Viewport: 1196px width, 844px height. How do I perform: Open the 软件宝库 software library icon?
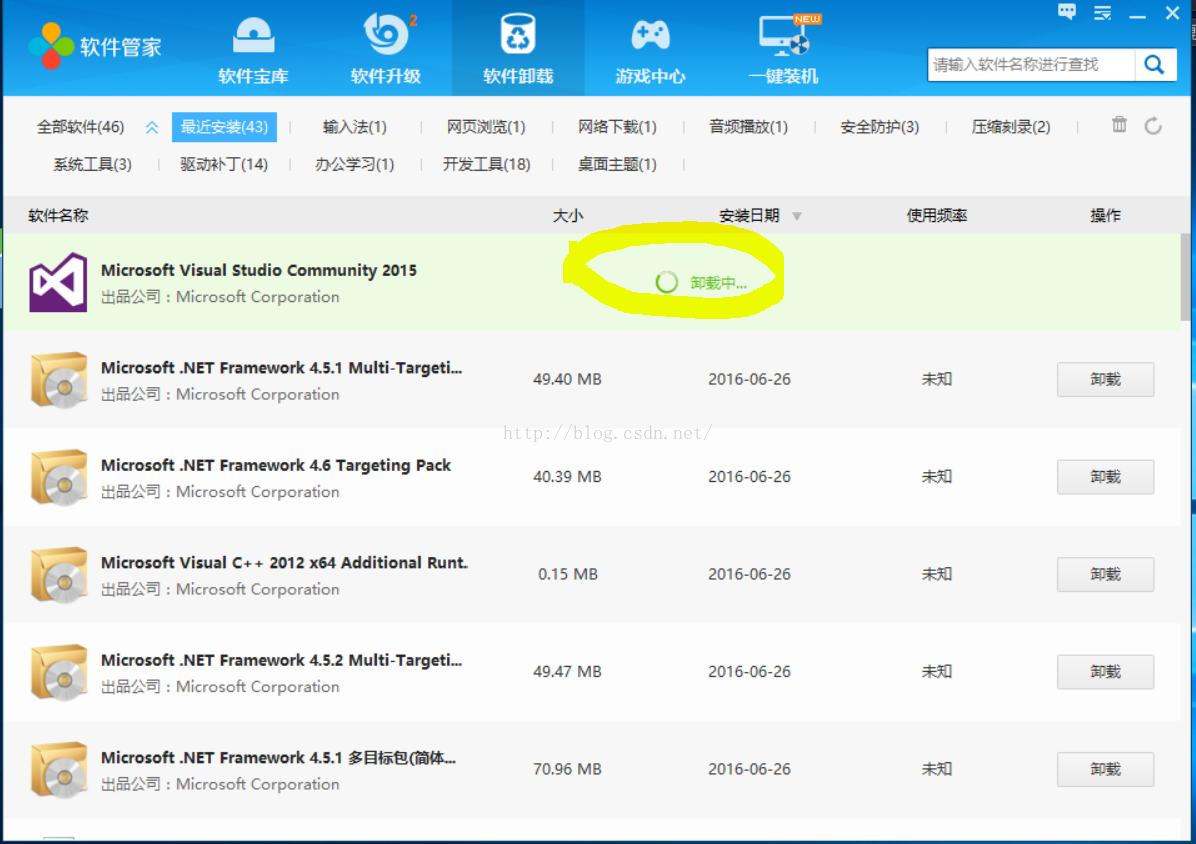253,36
